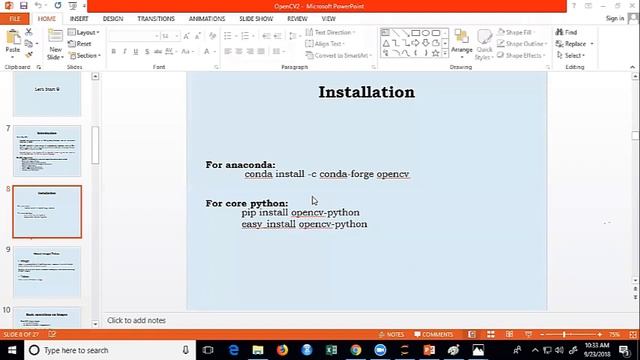Expand the shapes gallery

pos(445,53)
